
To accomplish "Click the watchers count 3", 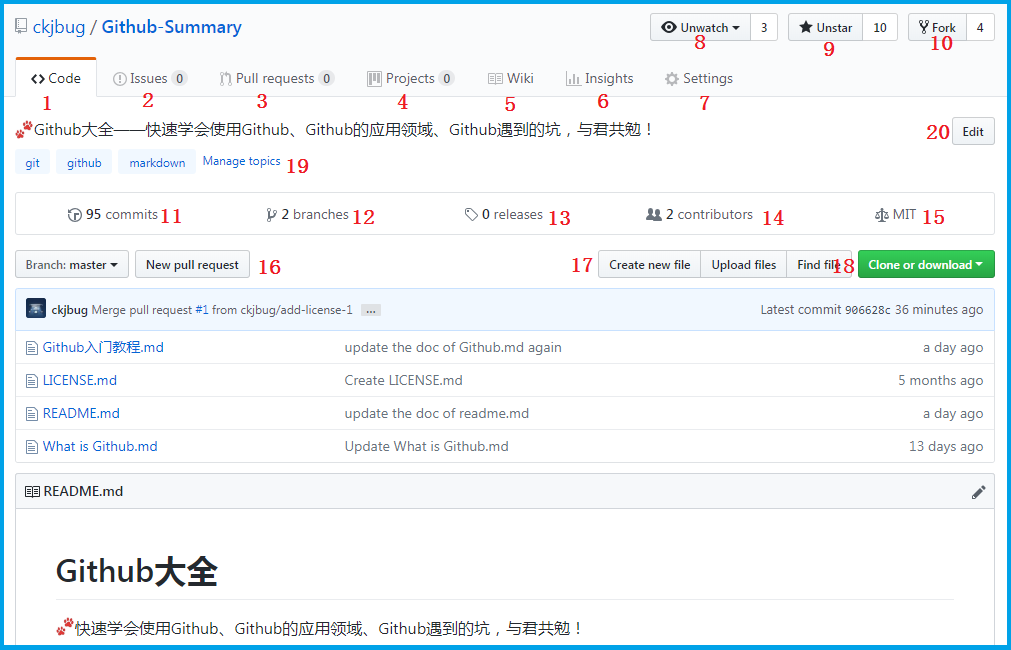I will [764, 28].
